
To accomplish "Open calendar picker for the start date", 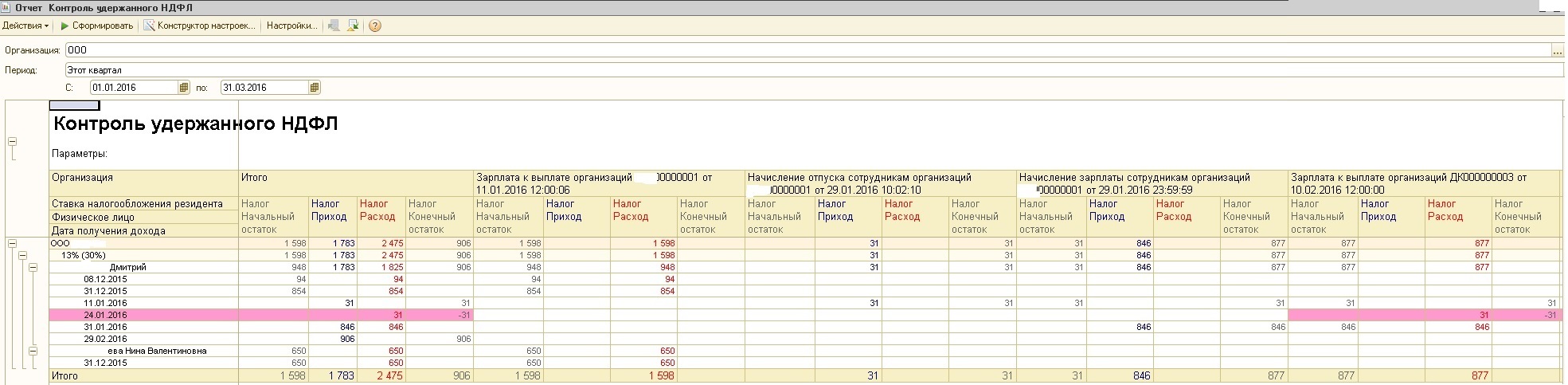I will (184, 88).
